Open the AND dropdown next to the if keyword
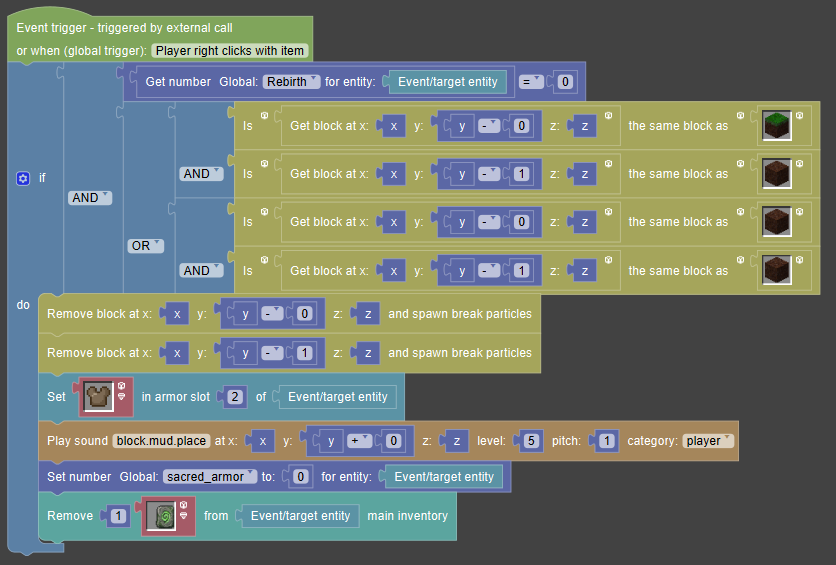 [90, 198]
